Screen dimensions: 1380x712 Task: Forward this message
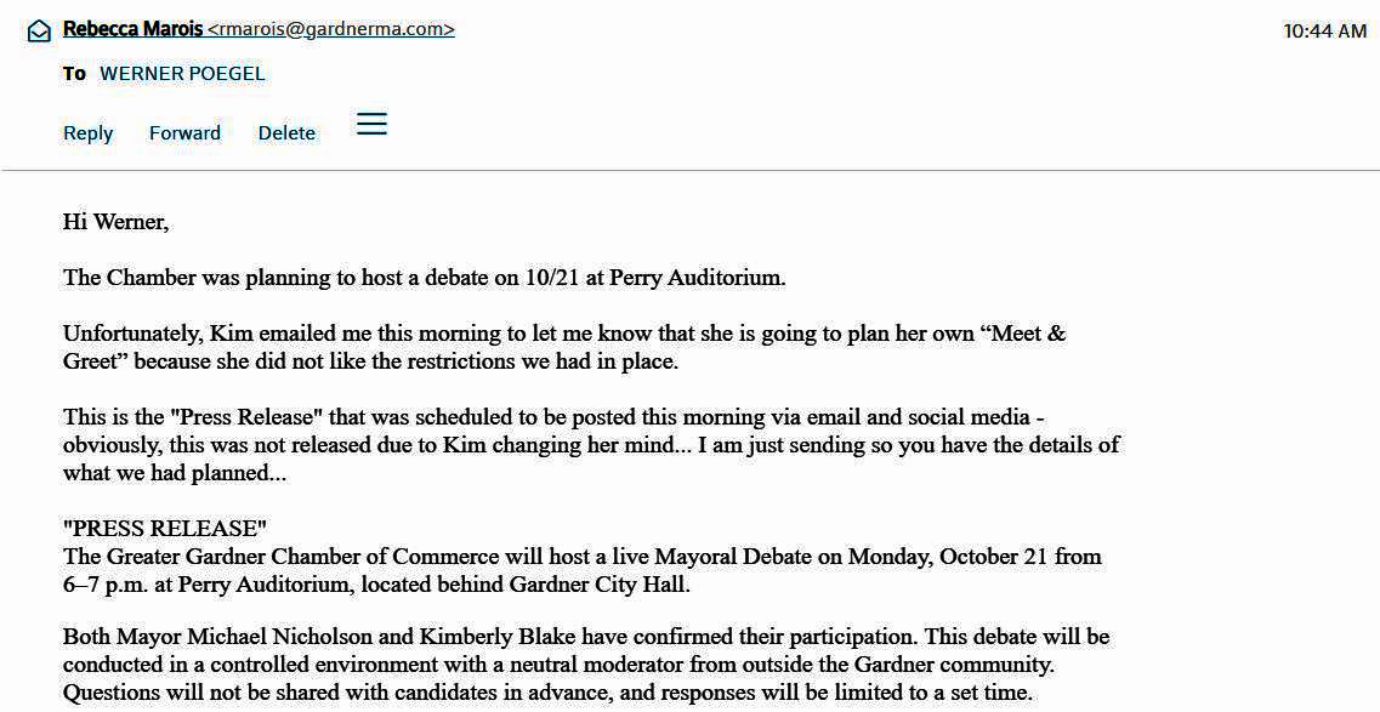coord(185,133)
